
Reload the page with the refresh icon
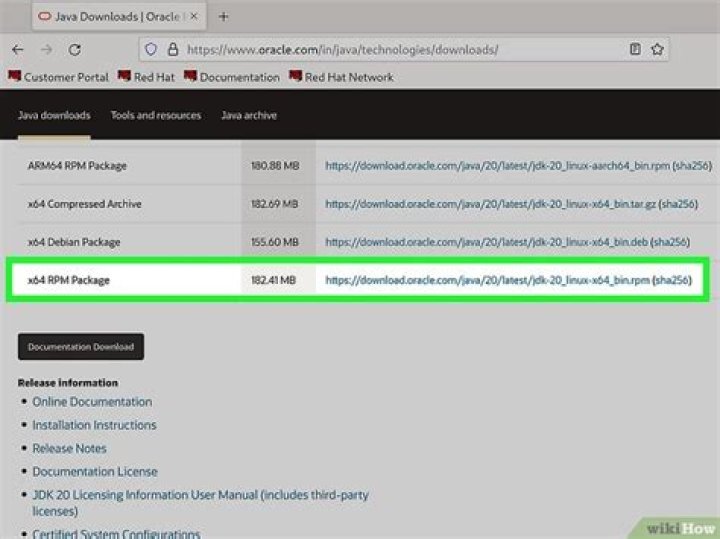tap(75, 50)
